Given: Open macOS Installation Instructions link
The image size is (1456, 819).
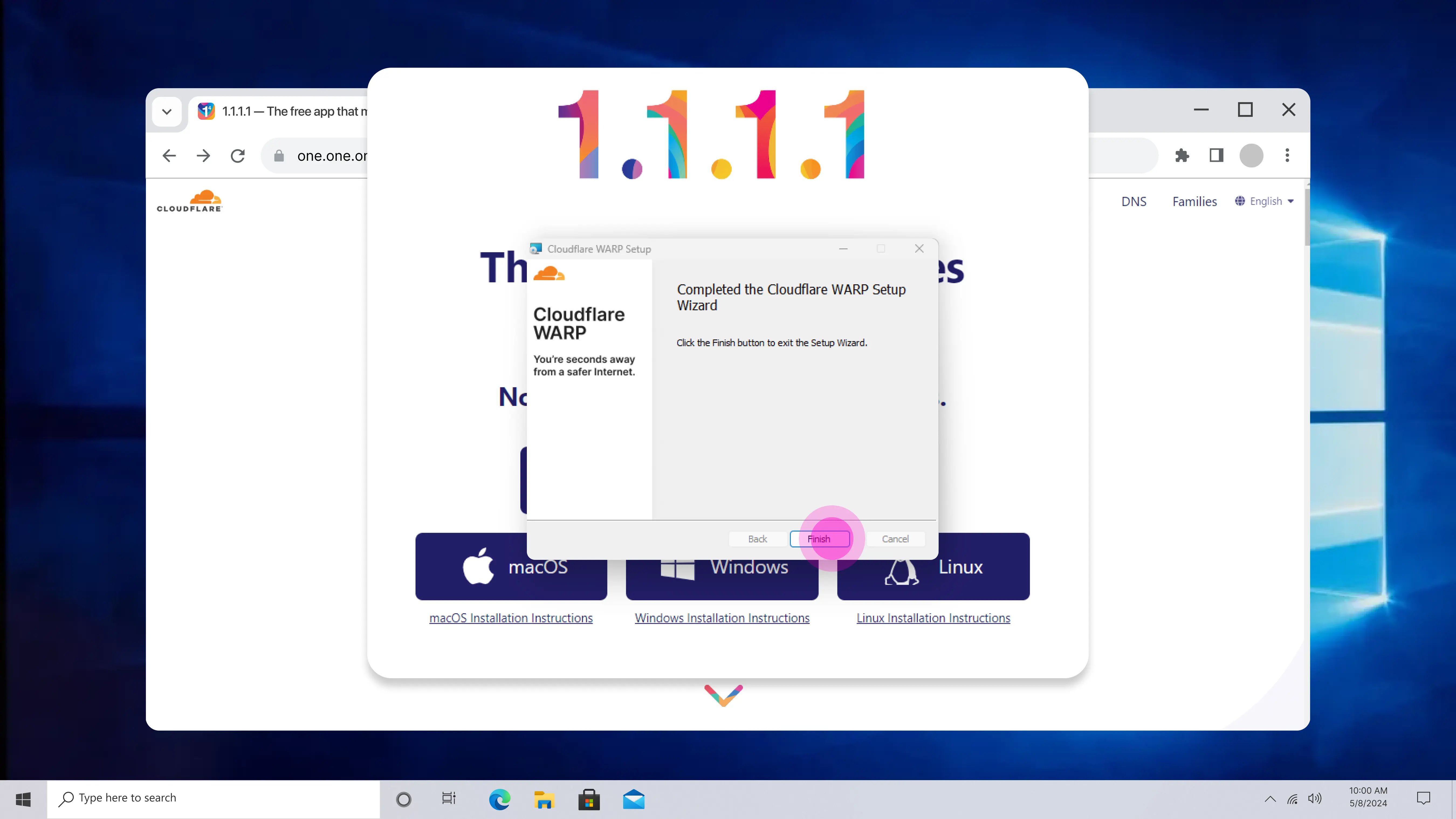Looking at the screenshot, I should point(511,618).
